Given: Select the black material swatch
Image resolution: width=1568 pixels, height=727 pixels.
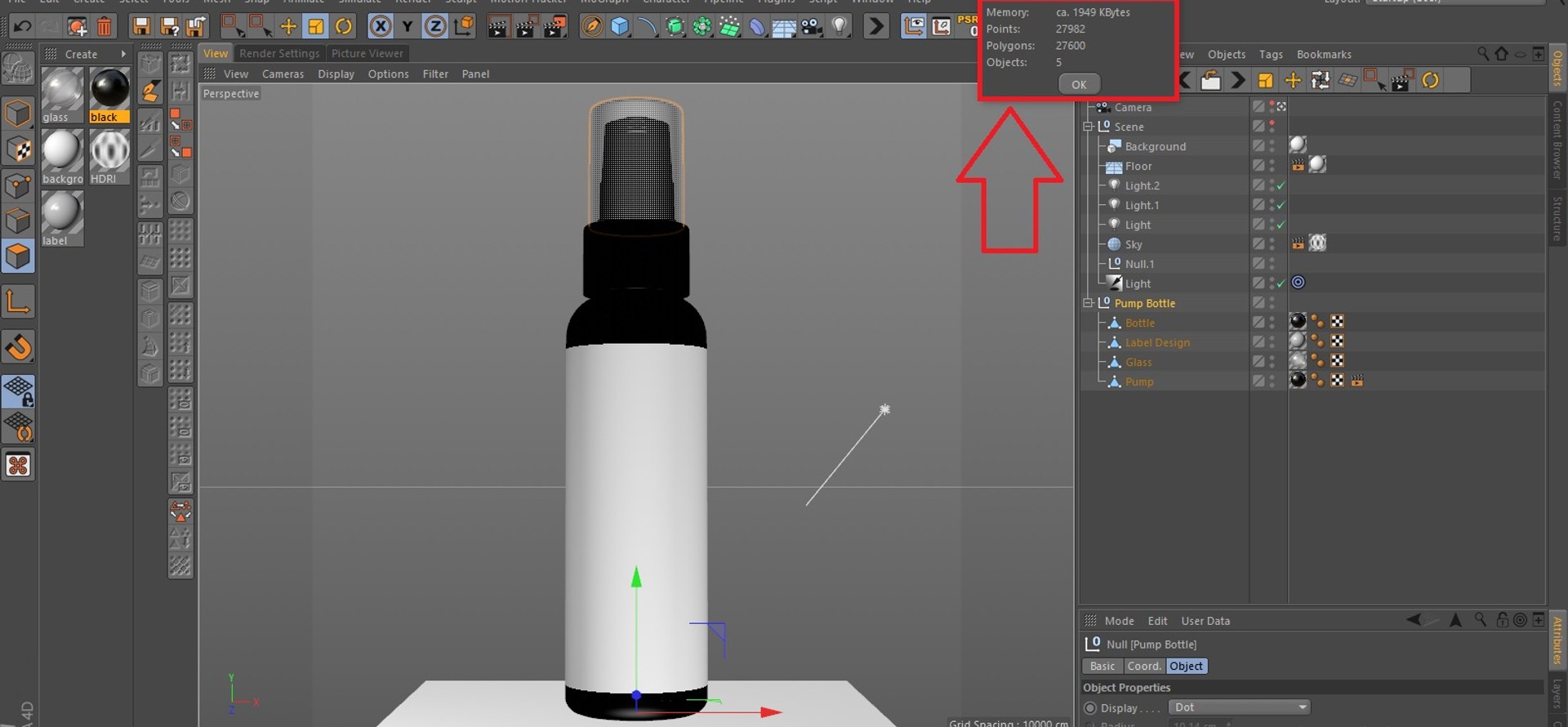Looking at the screenshot, I should (x=109, y=96).
